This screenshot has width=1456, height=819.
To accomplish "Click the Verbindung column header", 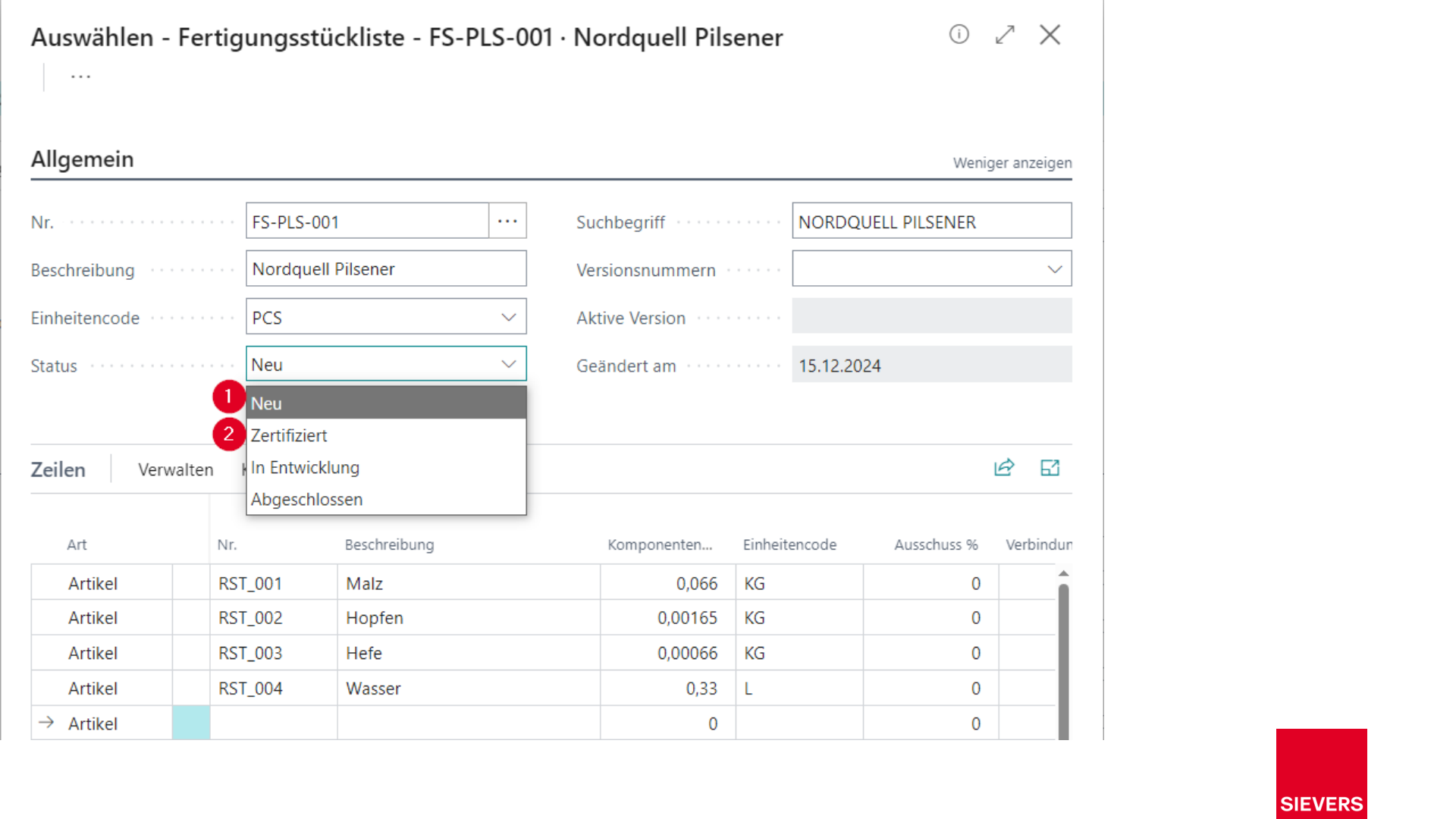I will [1039, 544].
